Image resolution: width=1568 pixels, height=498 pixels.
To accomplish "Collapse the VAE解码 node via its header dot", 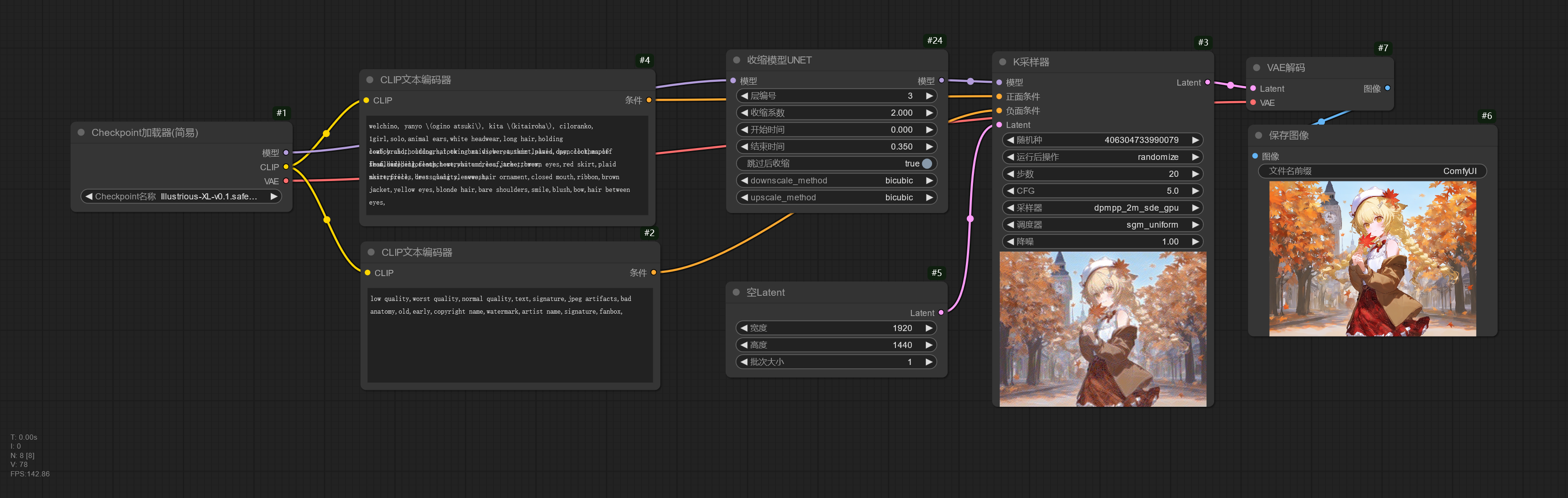I will click(1256, 68).
